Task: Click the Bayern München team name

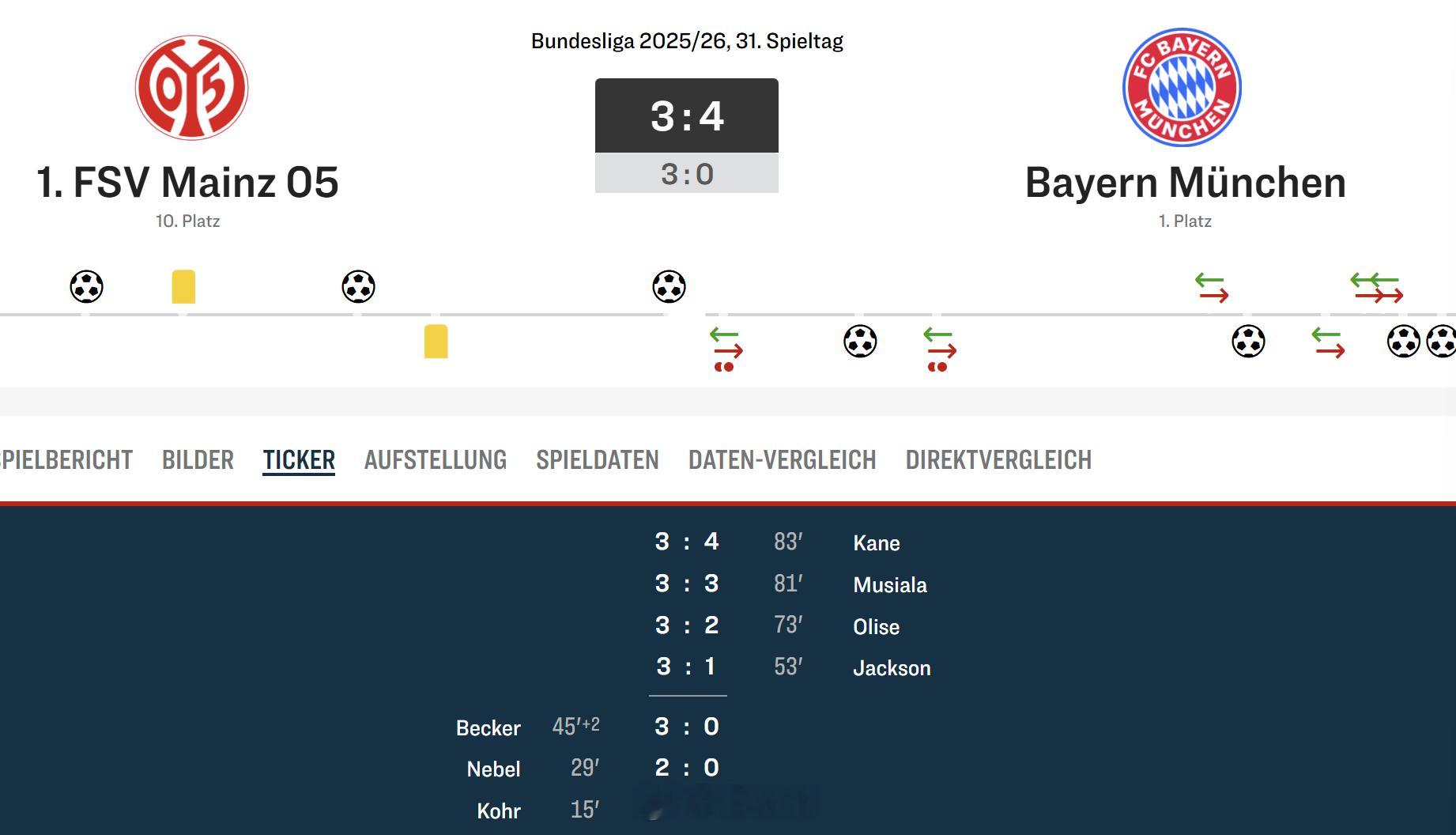Action: pyautogui.click(x=1185, y=183)
